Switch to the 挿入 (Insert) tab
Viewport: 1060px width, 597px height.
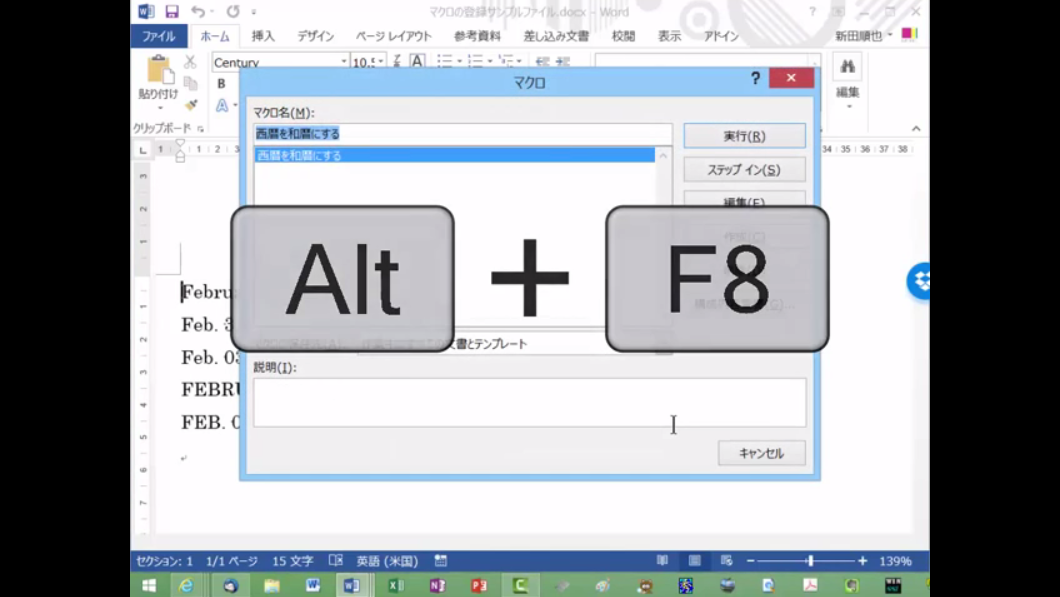click(x=263, y=36)
